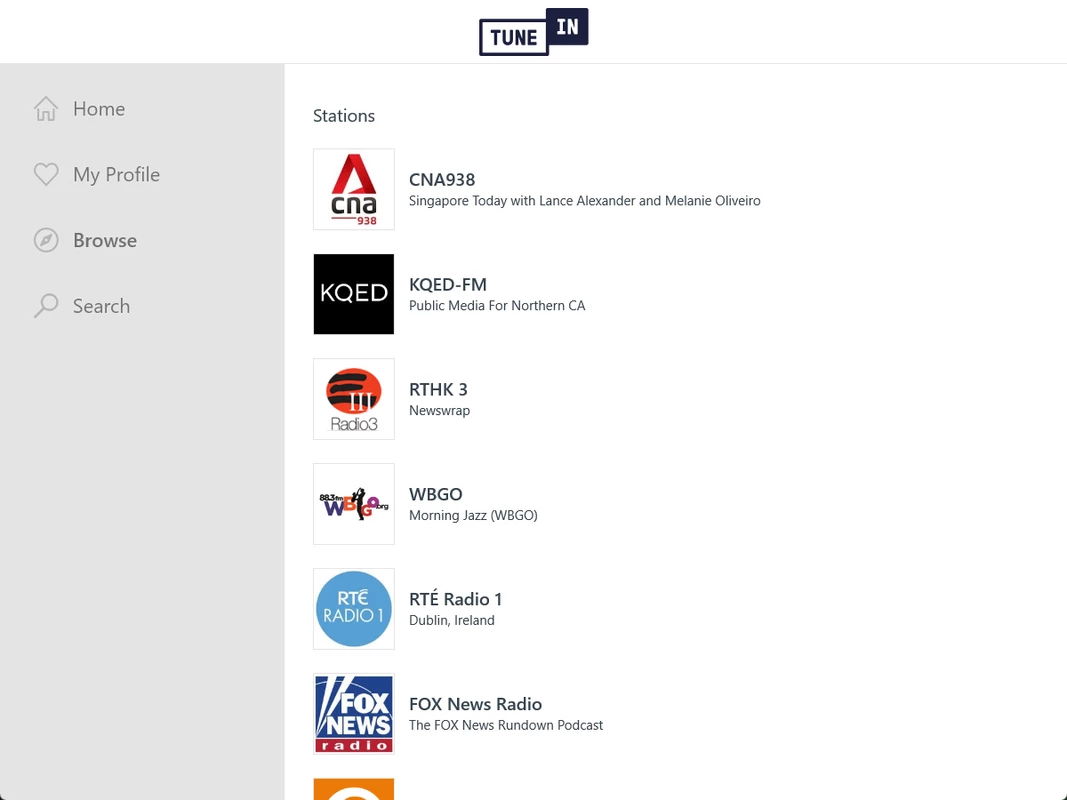This screenshot has width=1067, height=800.
Task: Open the Search page
Action: click(101, 306)
